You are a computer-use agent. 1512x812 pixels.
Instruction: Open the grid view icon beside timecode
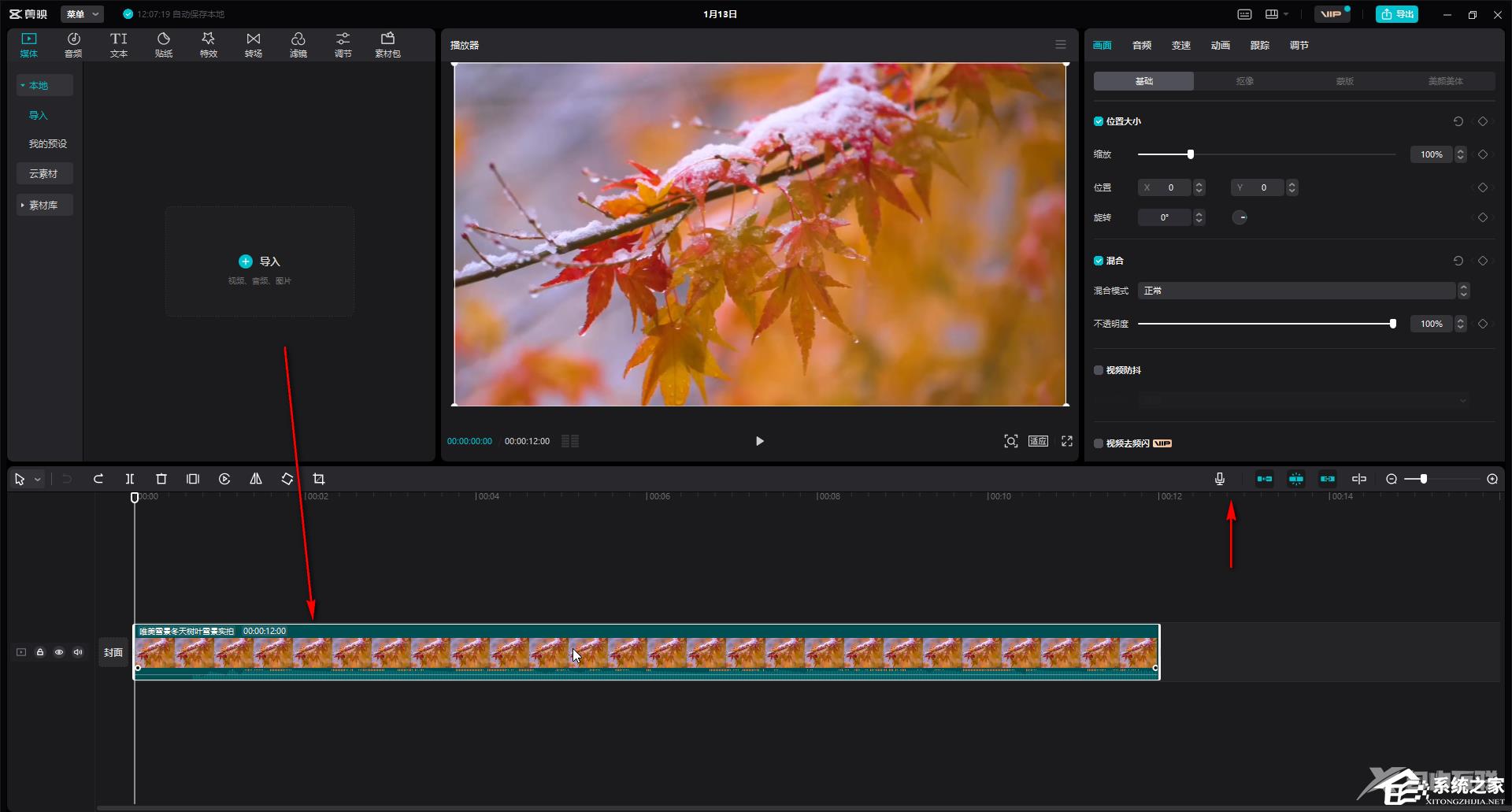570,441
